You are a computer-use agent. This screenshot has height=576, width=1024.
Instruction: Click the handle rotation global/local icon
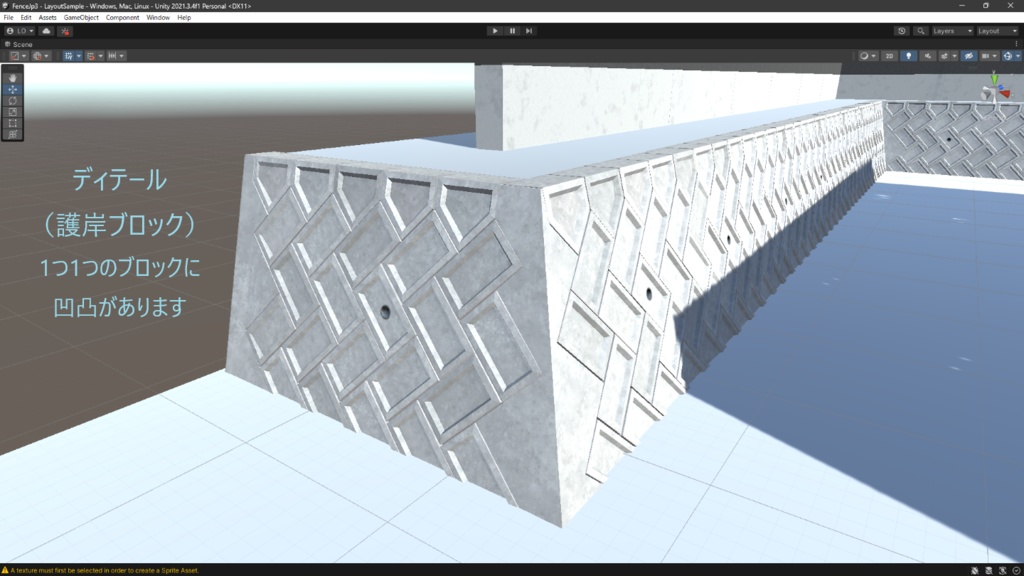(x=37, y=56)
